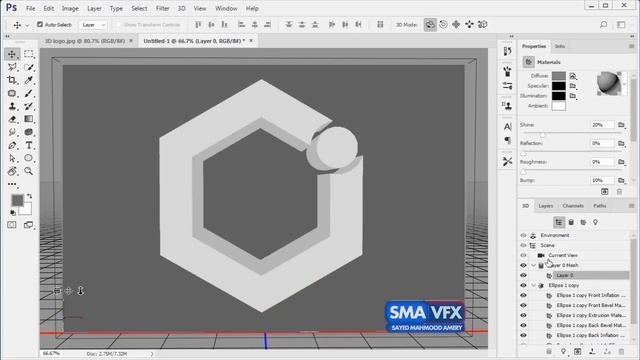The height and width of the screenshot is (360, 640).
Task: Switch to the Info panel tab
Action: (560, 46)
